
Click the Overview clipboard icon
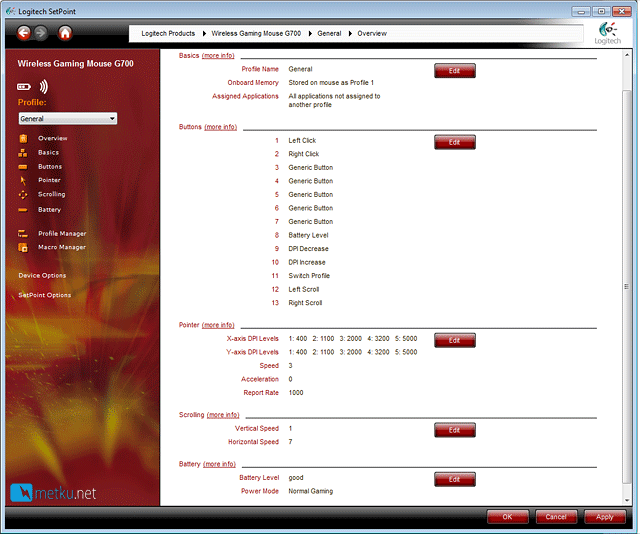pyautogui.click(x=23, y=138)
